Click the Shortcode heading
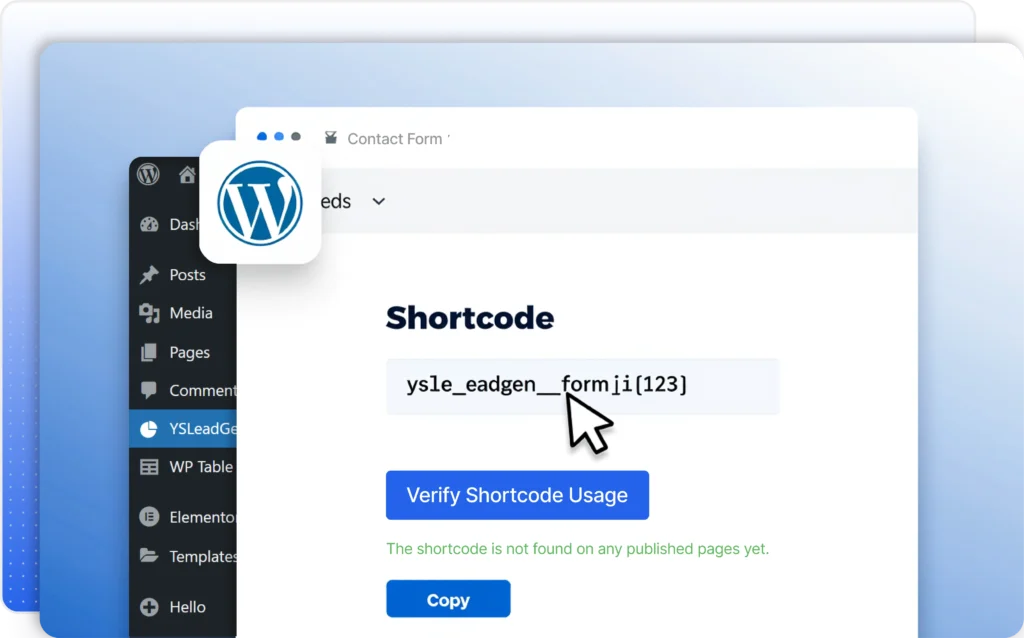Screen dimensions: 1024x638 [x=470, y=318]
